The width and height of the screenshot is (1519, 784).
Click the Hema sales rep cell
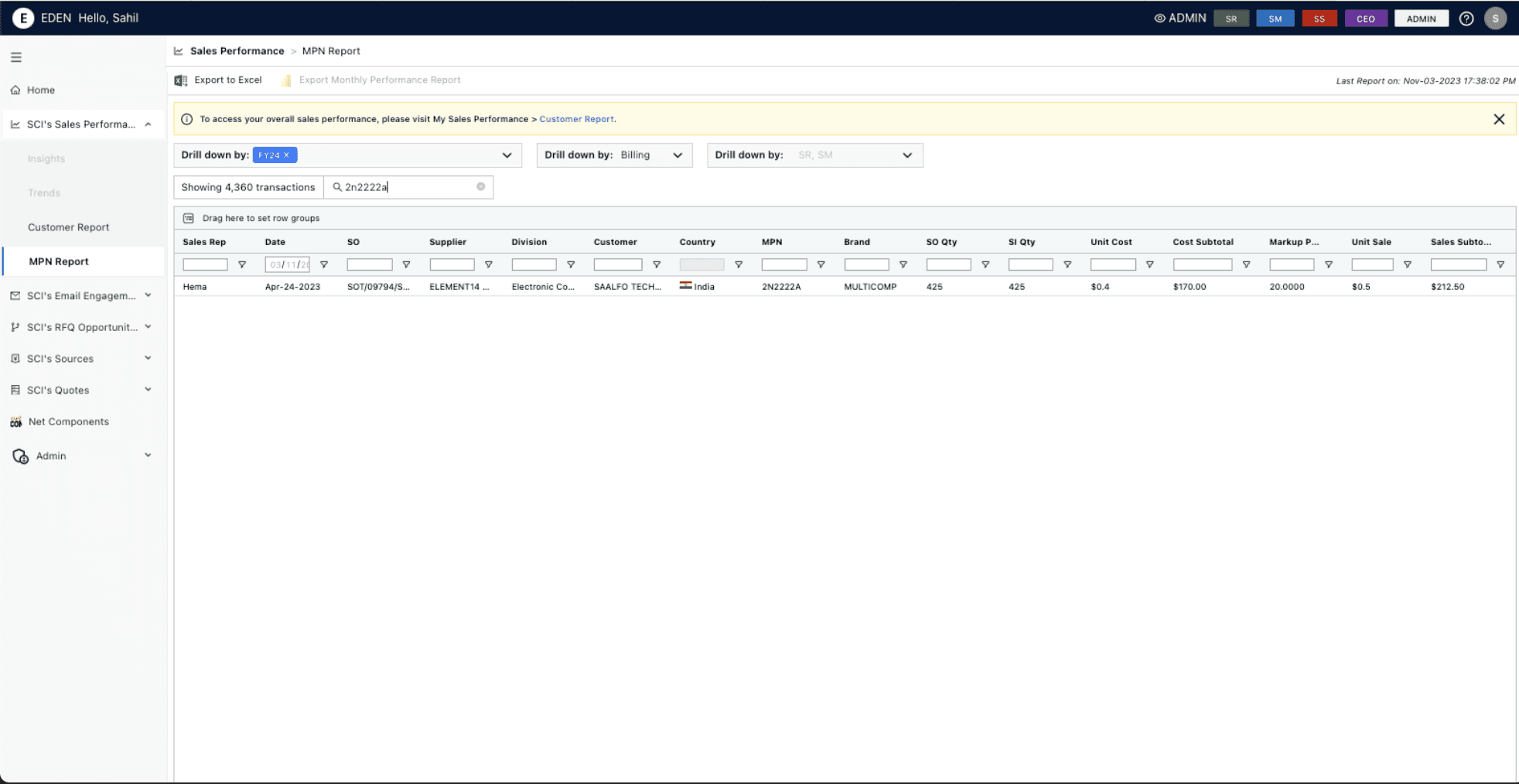[195, 287]
